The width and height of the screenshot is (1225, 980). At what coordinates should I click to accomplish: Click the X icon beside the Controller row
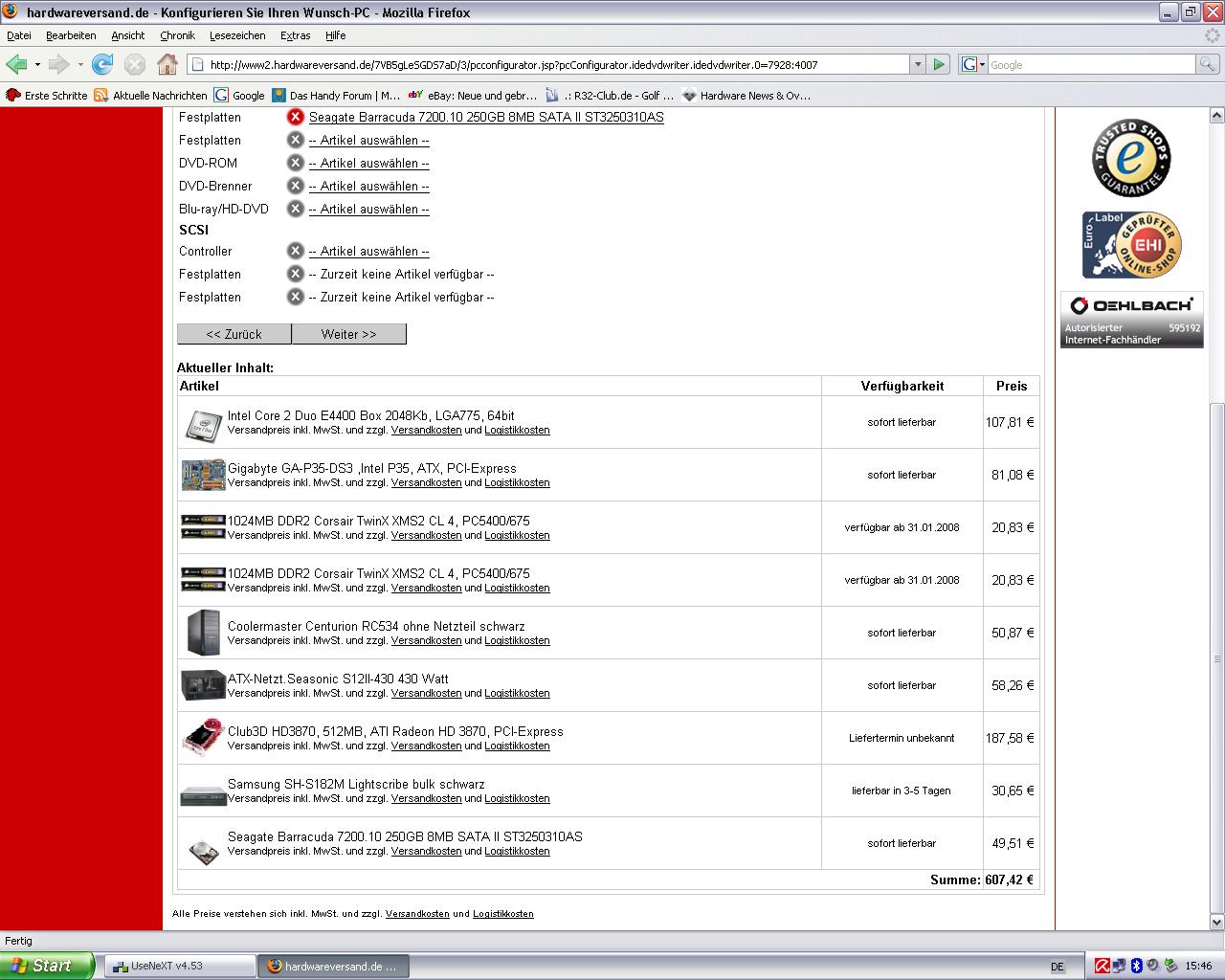295,251
